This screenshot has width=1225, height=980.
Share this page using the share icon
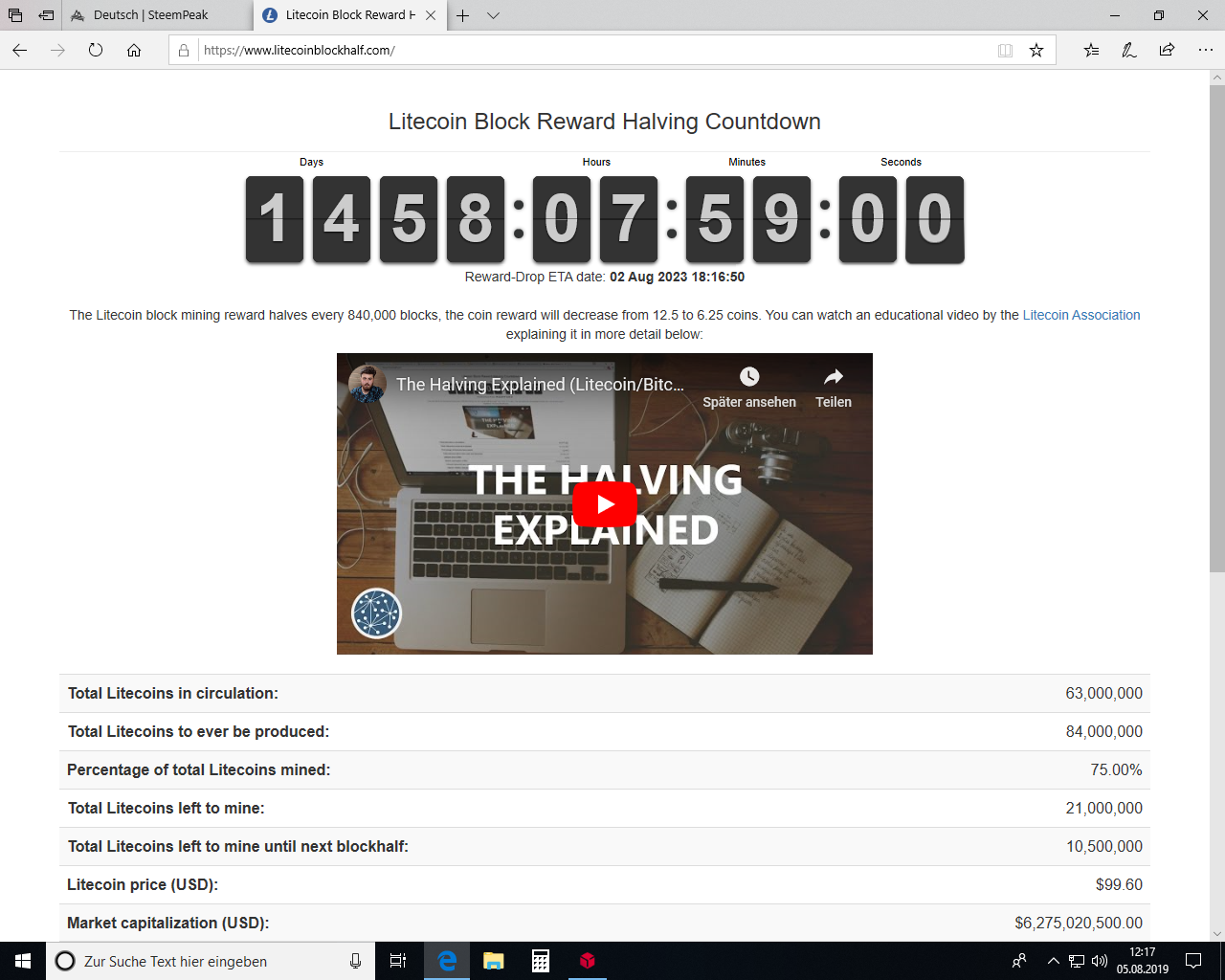pos(1167,50)
